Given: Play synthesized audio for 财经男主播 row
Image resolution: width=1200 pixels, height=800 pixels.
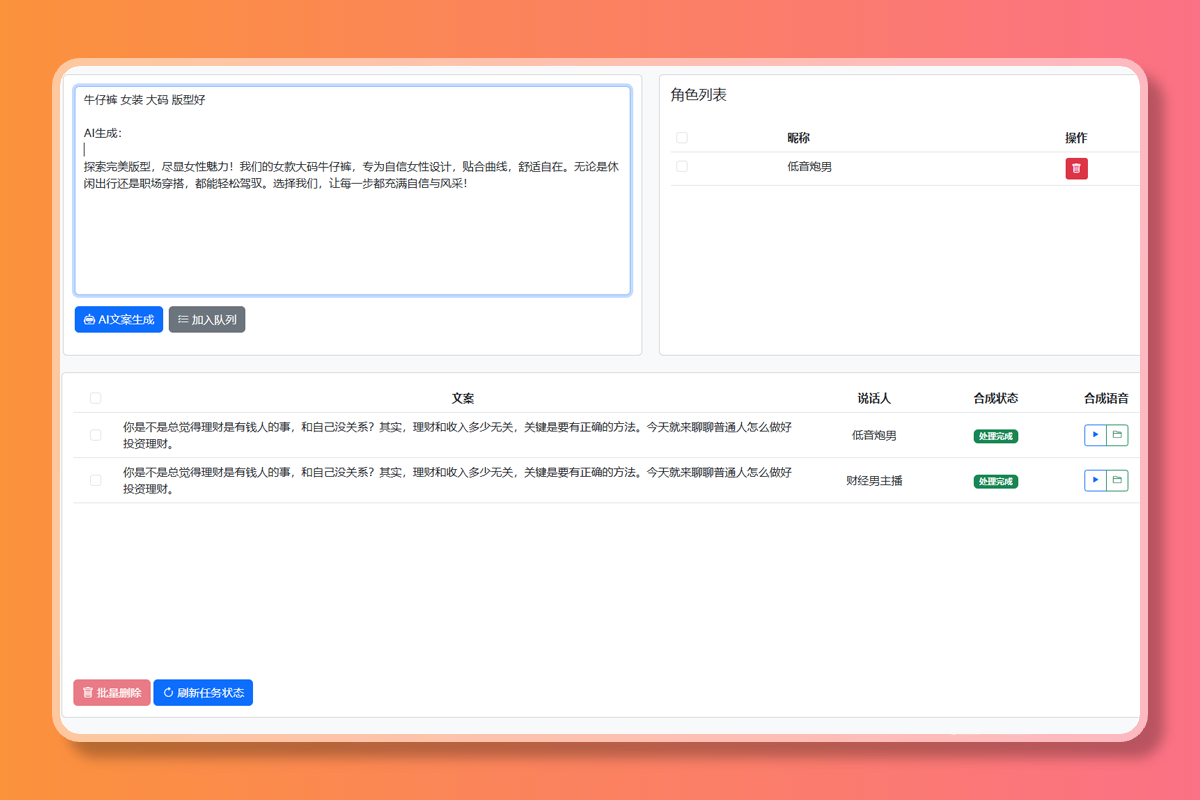Looking at the screenshot, I should 1095,481.
